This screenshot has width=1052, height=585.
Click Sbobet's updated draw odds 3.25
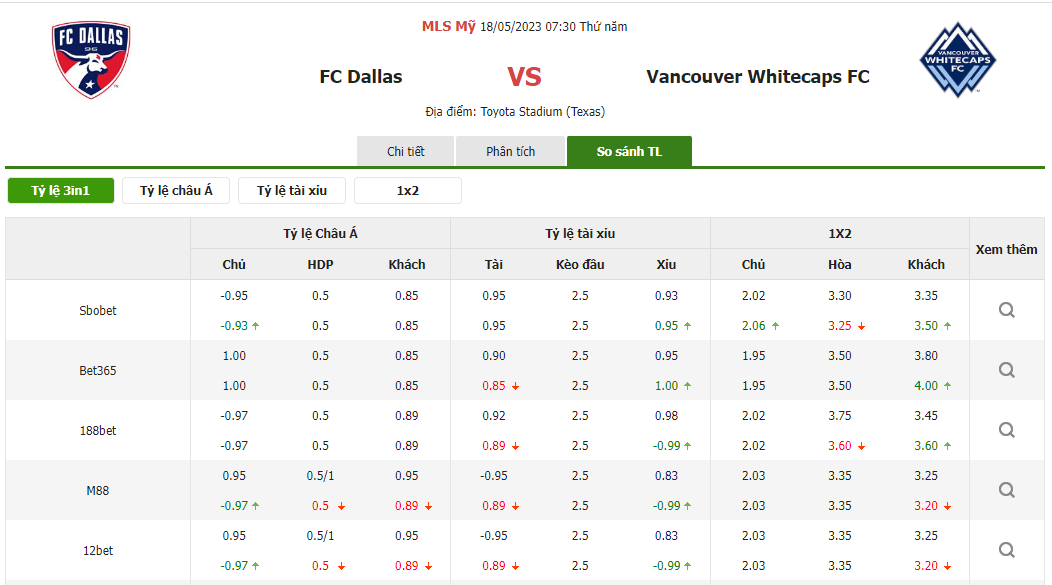click(839, 325)
